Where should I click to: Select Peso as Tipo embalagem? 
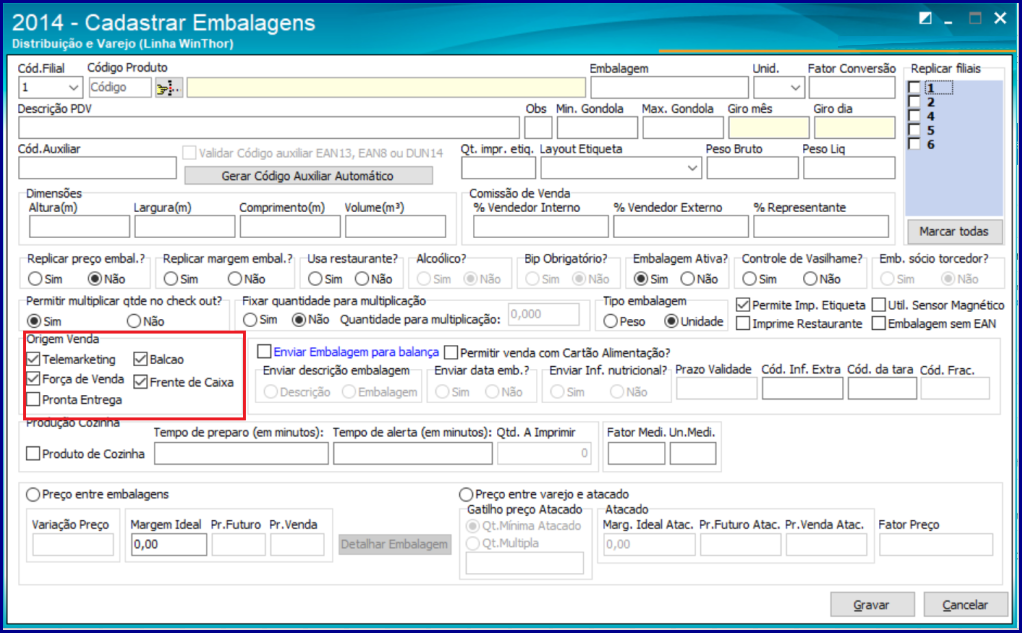611,321
